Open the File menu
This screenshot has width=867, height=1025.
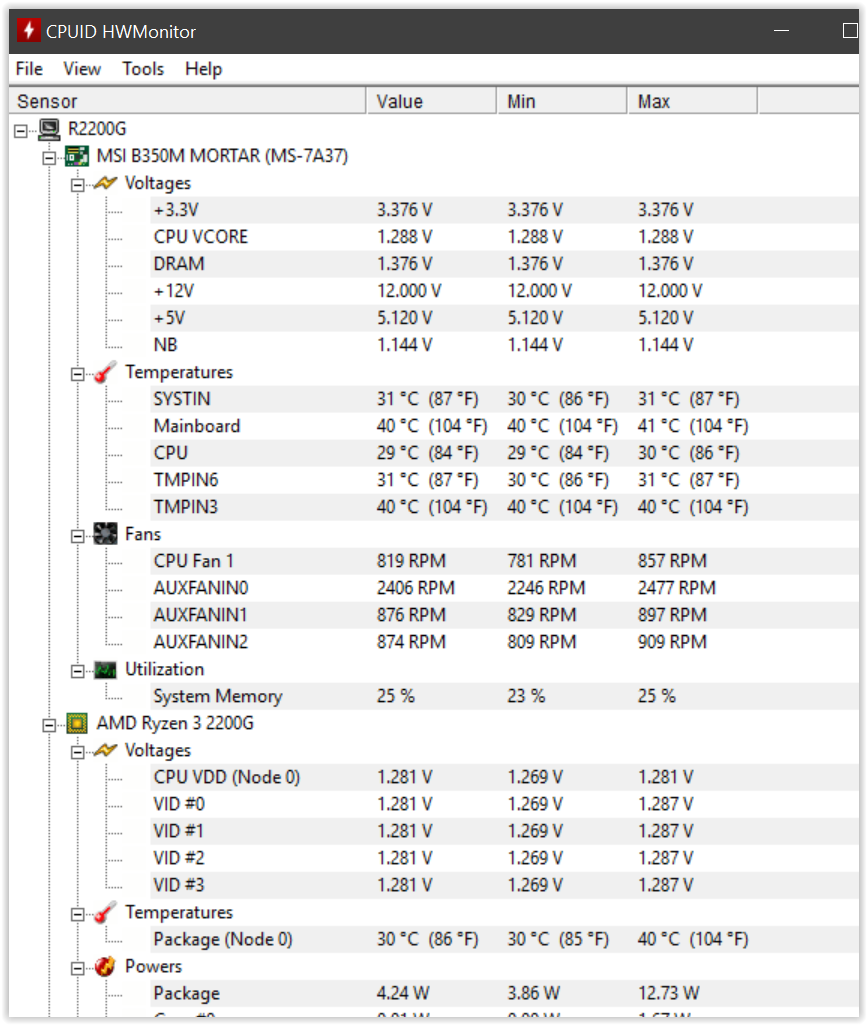(x=29, y=69)
